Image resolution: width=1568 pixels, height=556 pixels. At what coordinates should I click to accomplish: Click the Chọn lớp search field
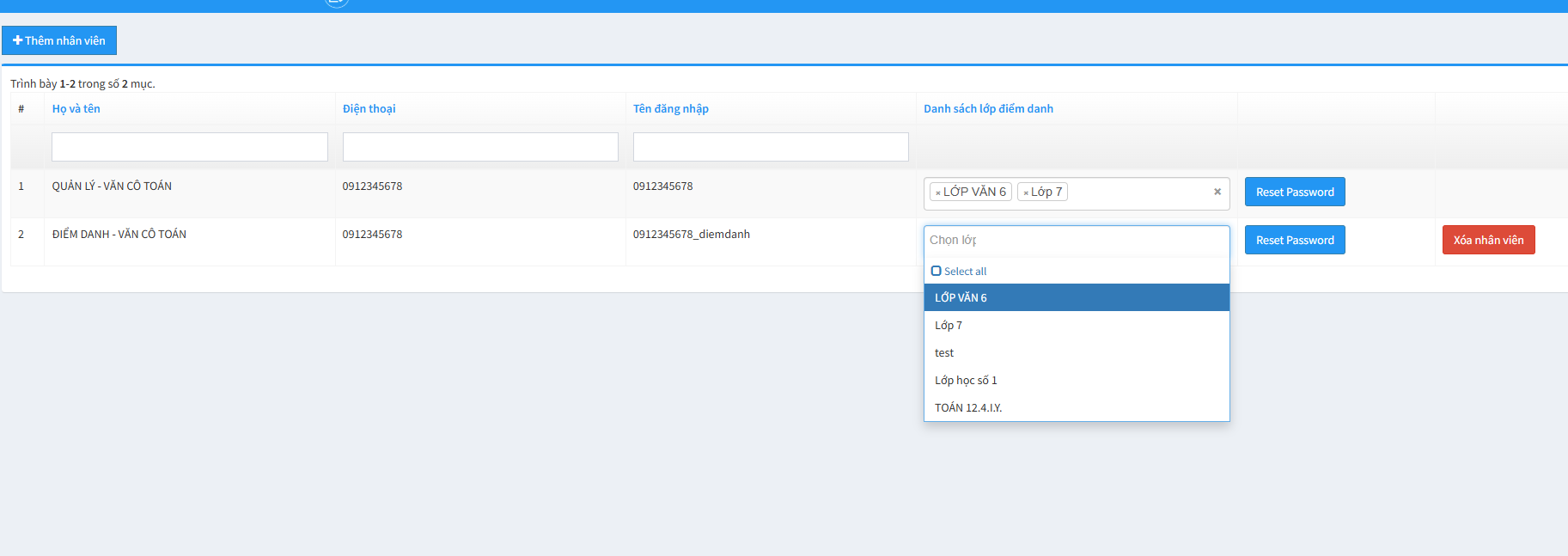point(1076,241)
